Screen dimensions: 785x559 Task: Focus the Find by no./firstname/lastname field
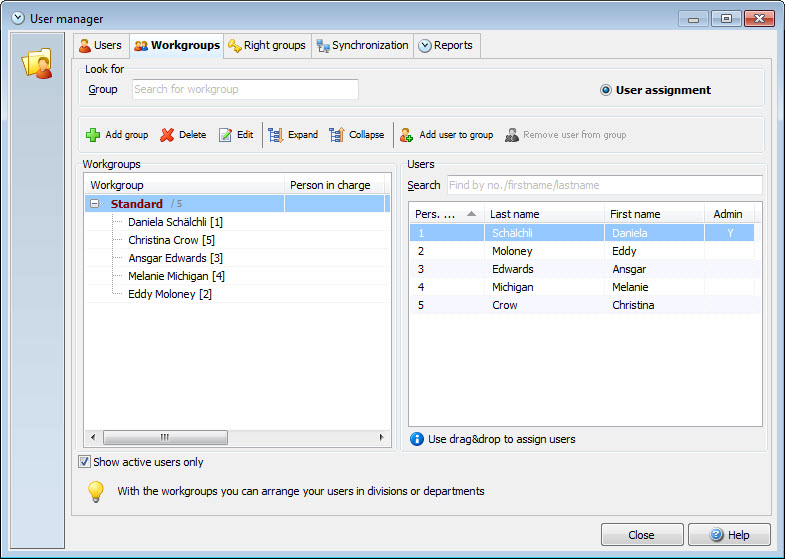[605, 185]
